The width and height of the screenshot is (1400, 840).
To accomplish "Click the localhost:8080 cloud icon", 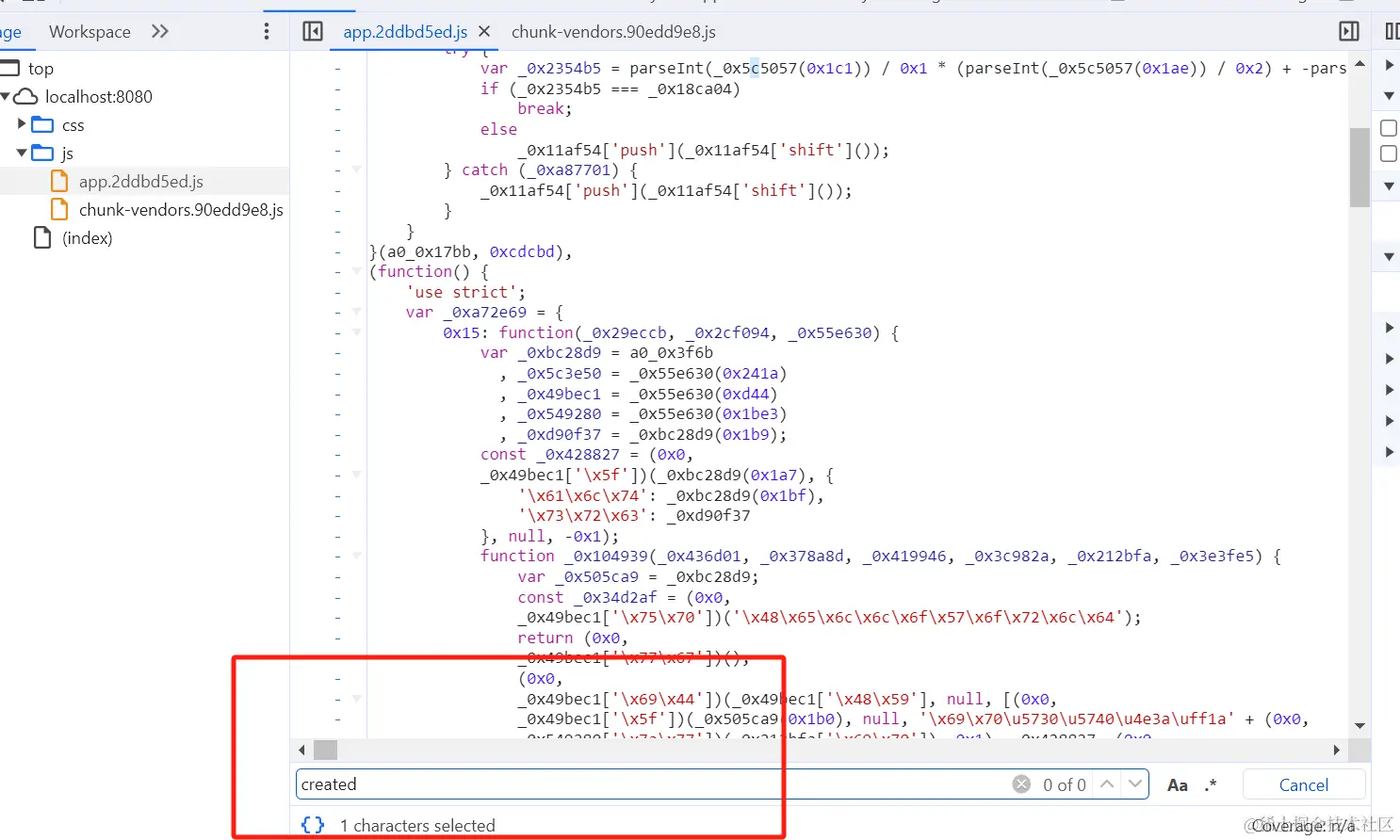I will (x=26, y=96).
